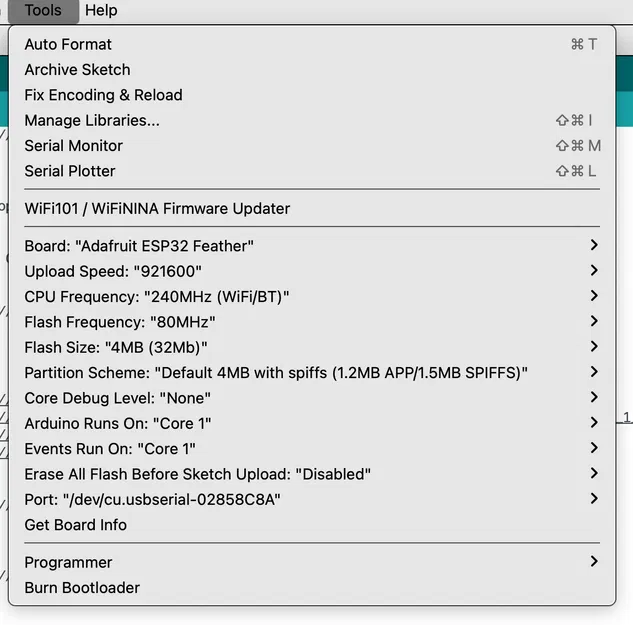Viewport: 633px width, 625px height.
Task: Open the Tools menu in menu bar
Action: 43,11
